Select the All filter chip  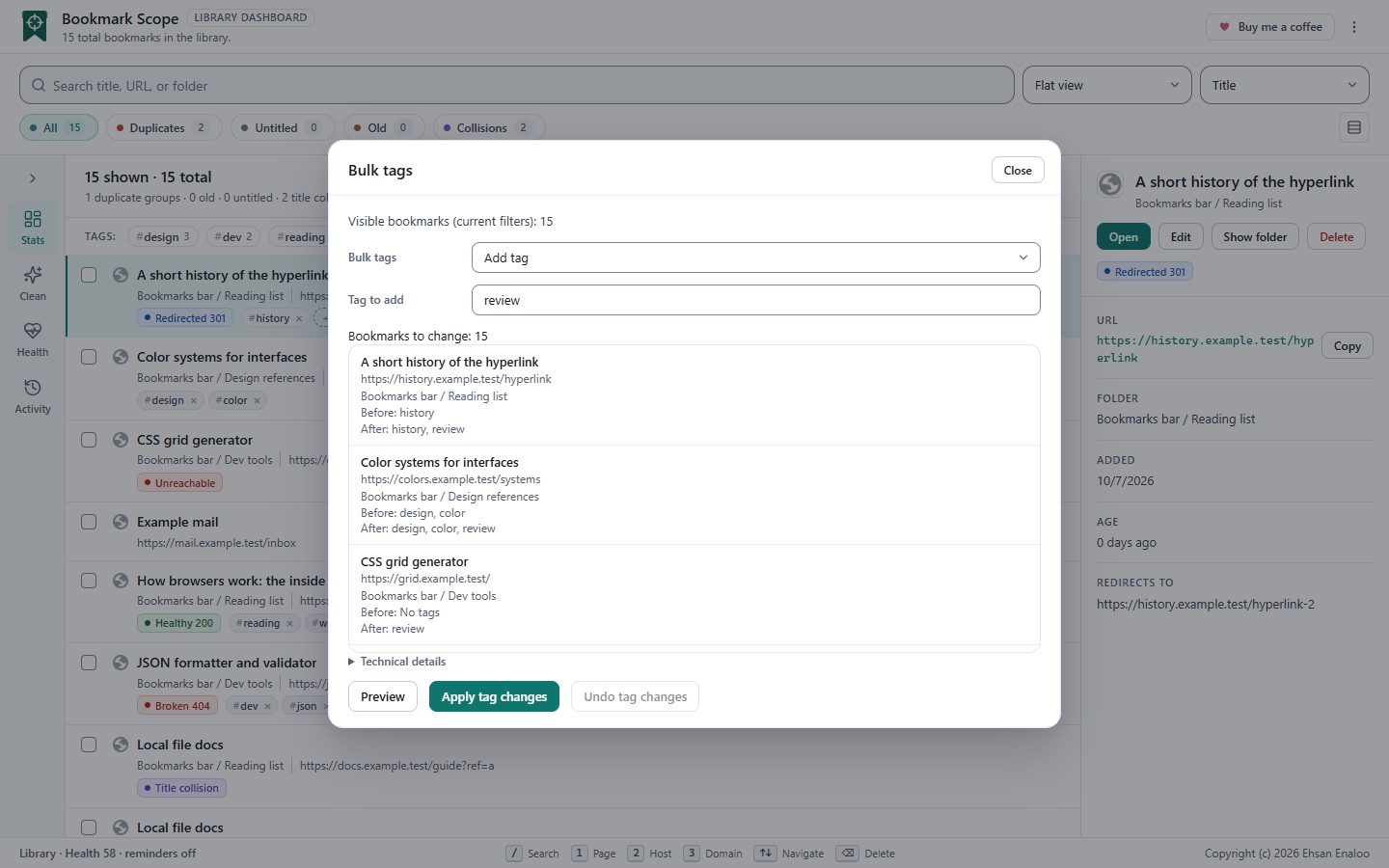pos(59,127)
